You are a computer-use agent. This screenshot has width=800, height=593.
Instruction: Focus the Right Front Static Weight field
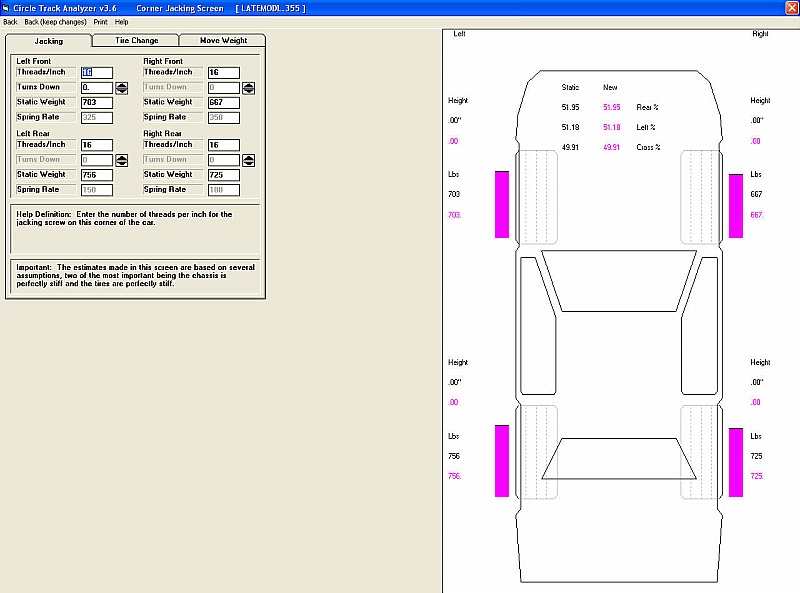(223, 102)
